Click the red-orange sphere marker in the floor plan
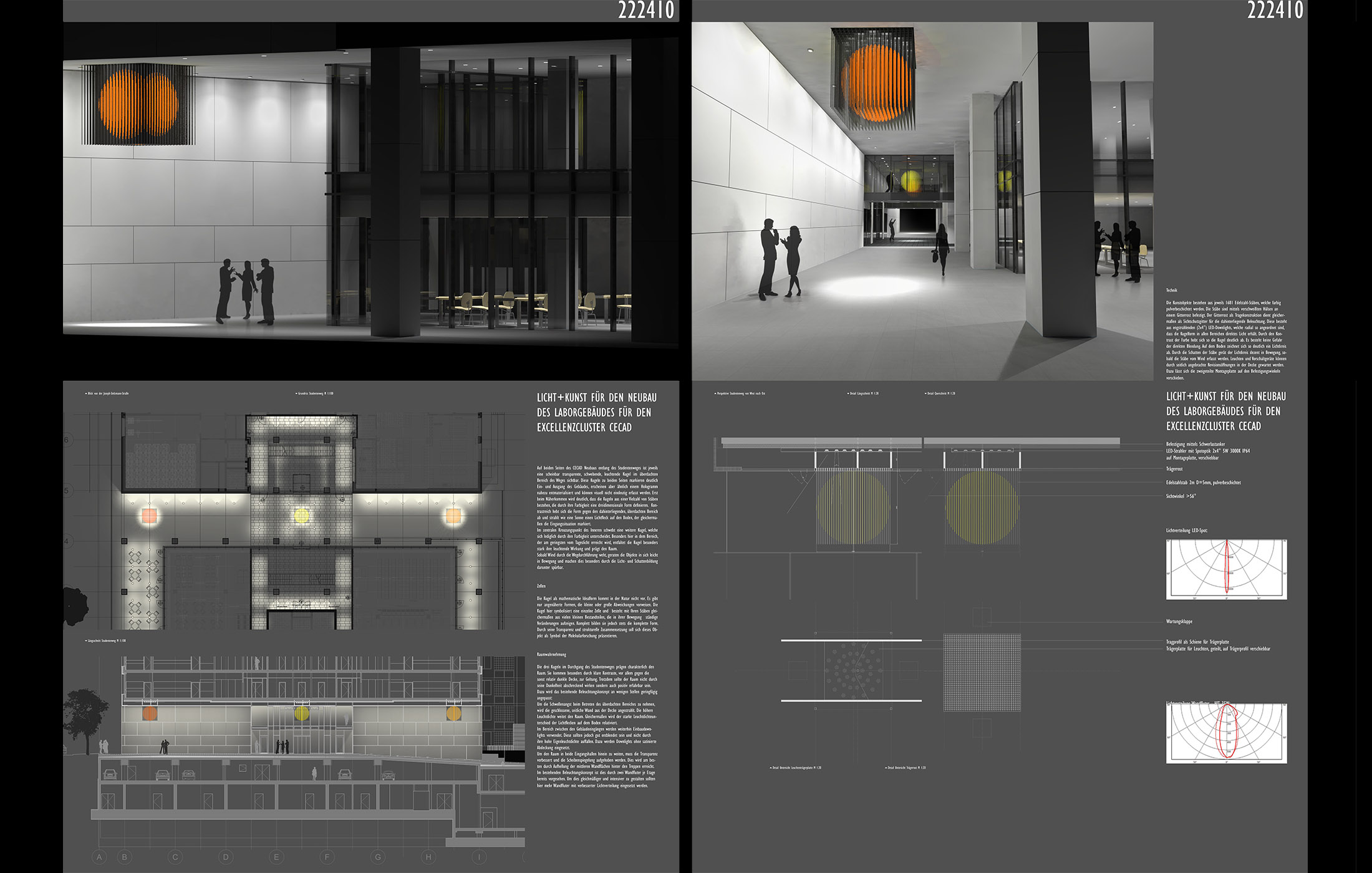The width and height of the screenshot is (1372, 873). (149, 516)
